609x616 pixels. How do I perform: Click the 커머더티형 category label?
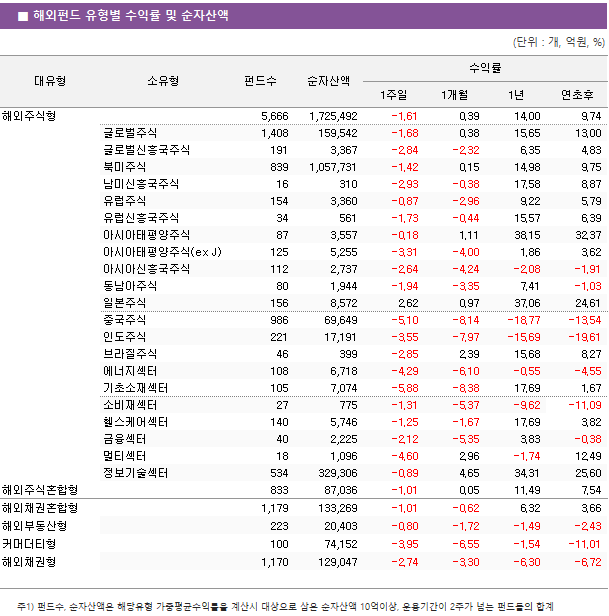[29, 544]
